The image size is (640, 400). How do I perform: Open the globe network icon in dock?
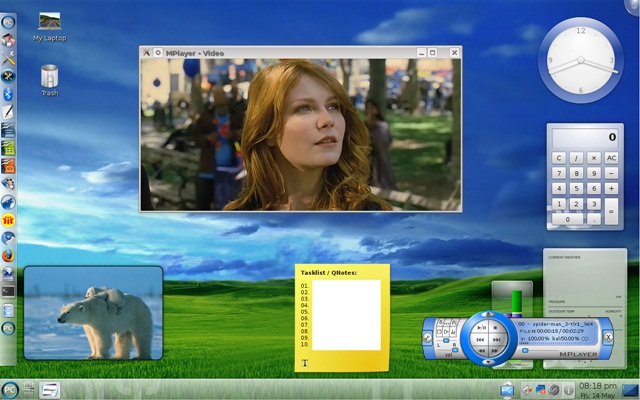[8, 274]
